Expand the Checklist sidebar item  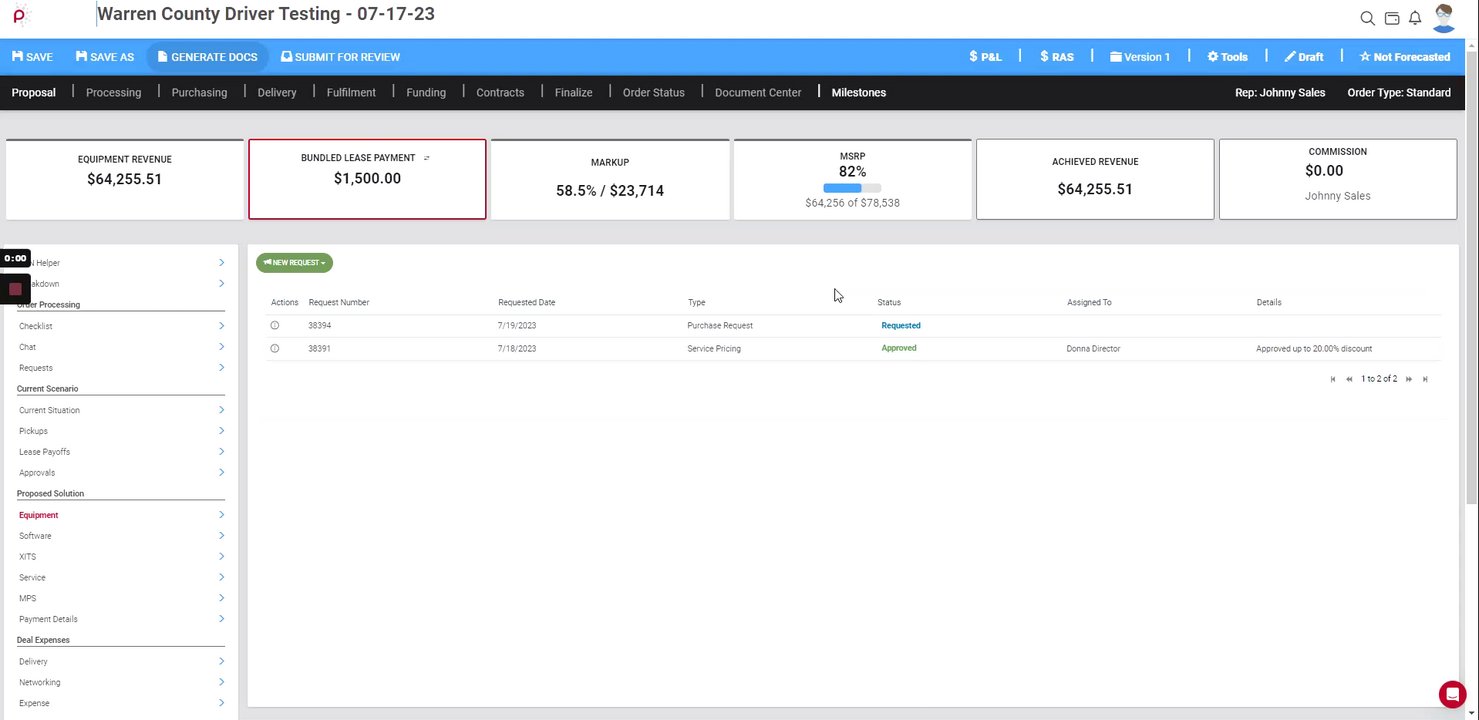click(x=221, y=326)
